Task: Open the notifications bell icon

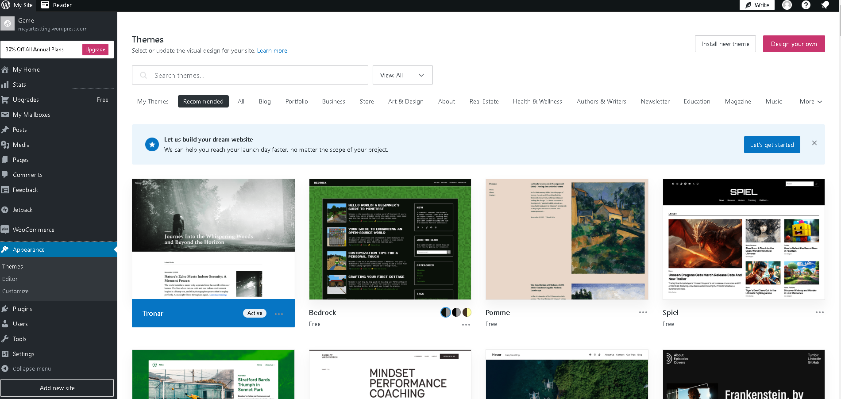Action: pos(825,5)
